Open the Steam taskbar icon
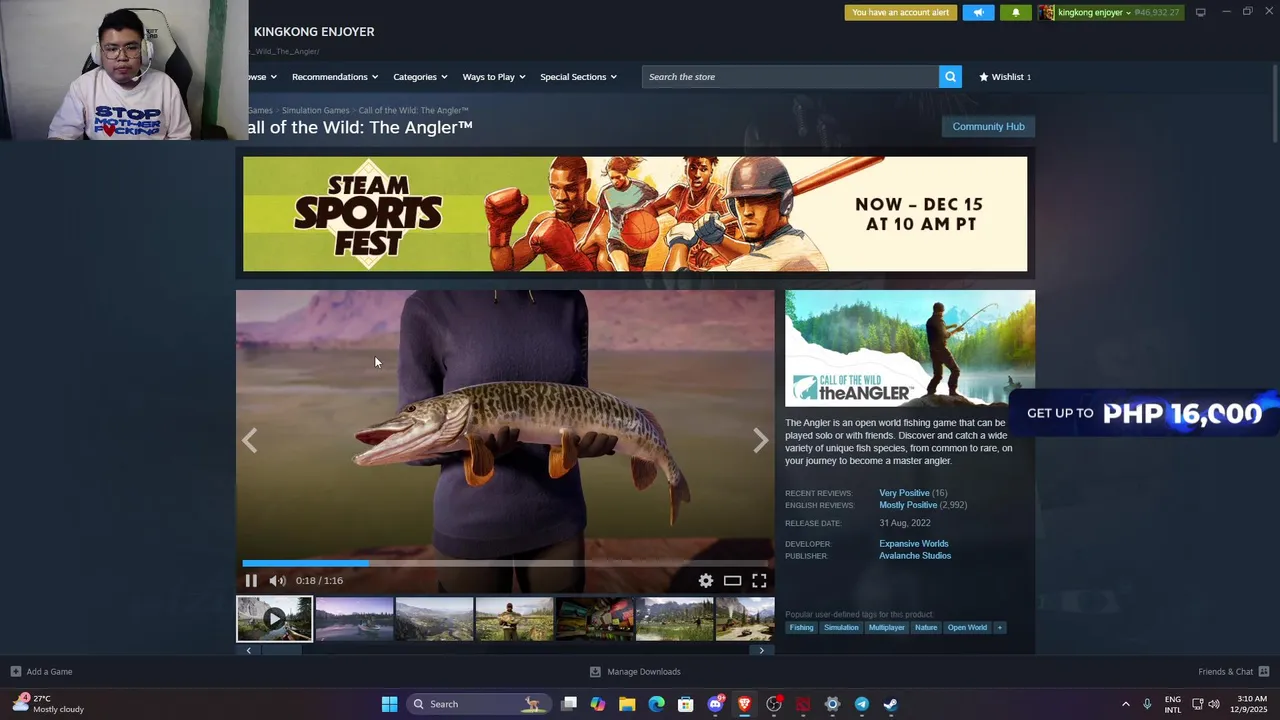Screen dimensions: 1280x720 [x=890, y=704]
